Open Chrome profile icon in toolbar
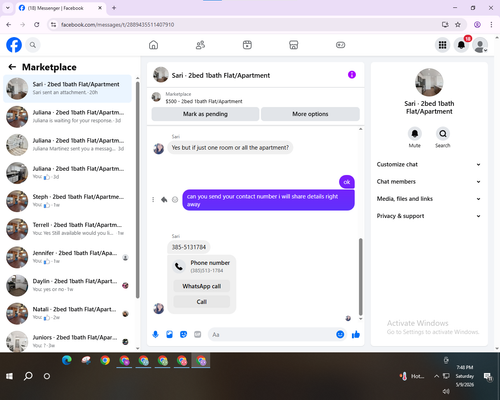This screenshot has width=500, height=400. pyautogui.click(x=477, y=24)
